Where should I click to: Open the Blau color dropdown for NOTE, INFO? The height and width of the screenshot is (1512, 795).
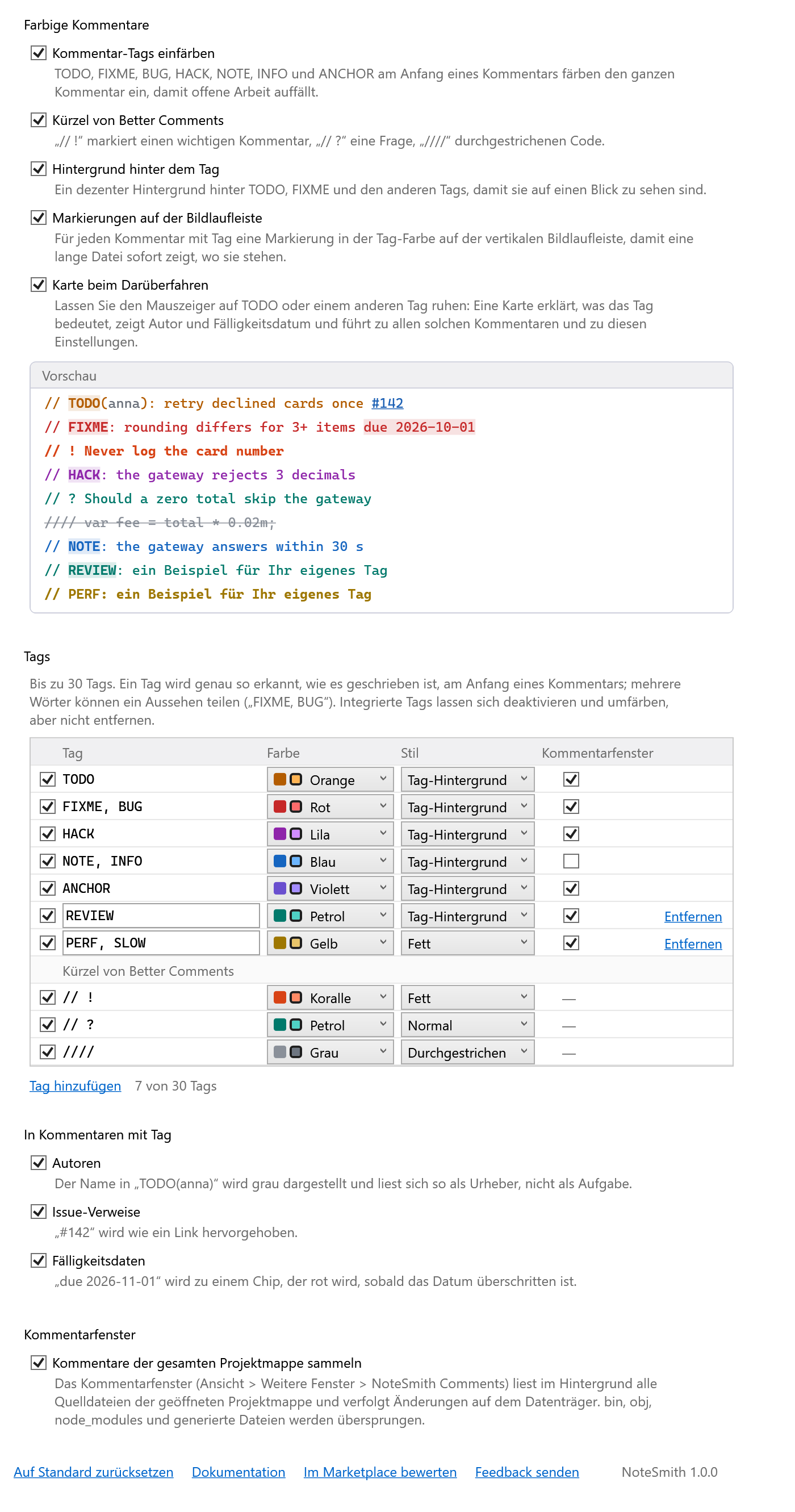coord(330,862)
